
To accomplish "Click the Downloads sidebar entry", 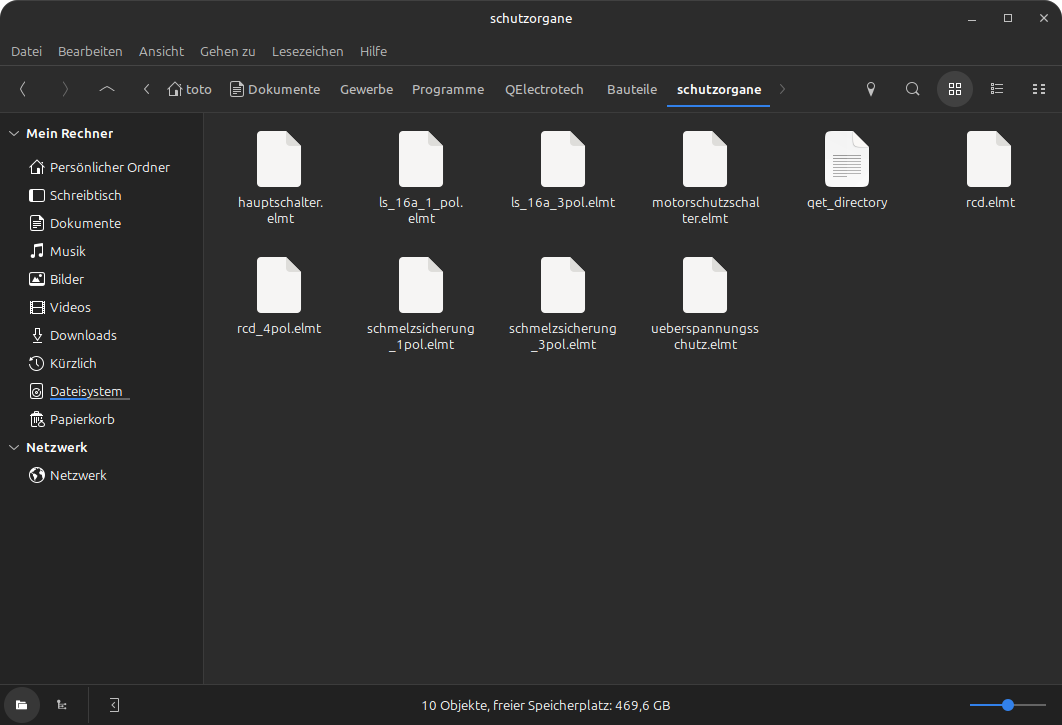I will coord(83,335).
